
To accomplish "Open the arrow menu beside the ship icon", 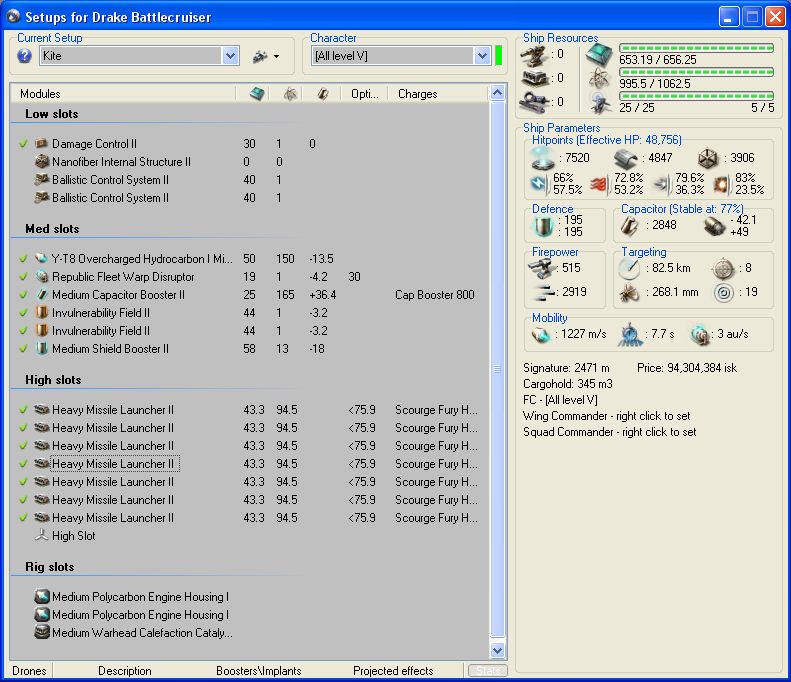I will 276,56.
